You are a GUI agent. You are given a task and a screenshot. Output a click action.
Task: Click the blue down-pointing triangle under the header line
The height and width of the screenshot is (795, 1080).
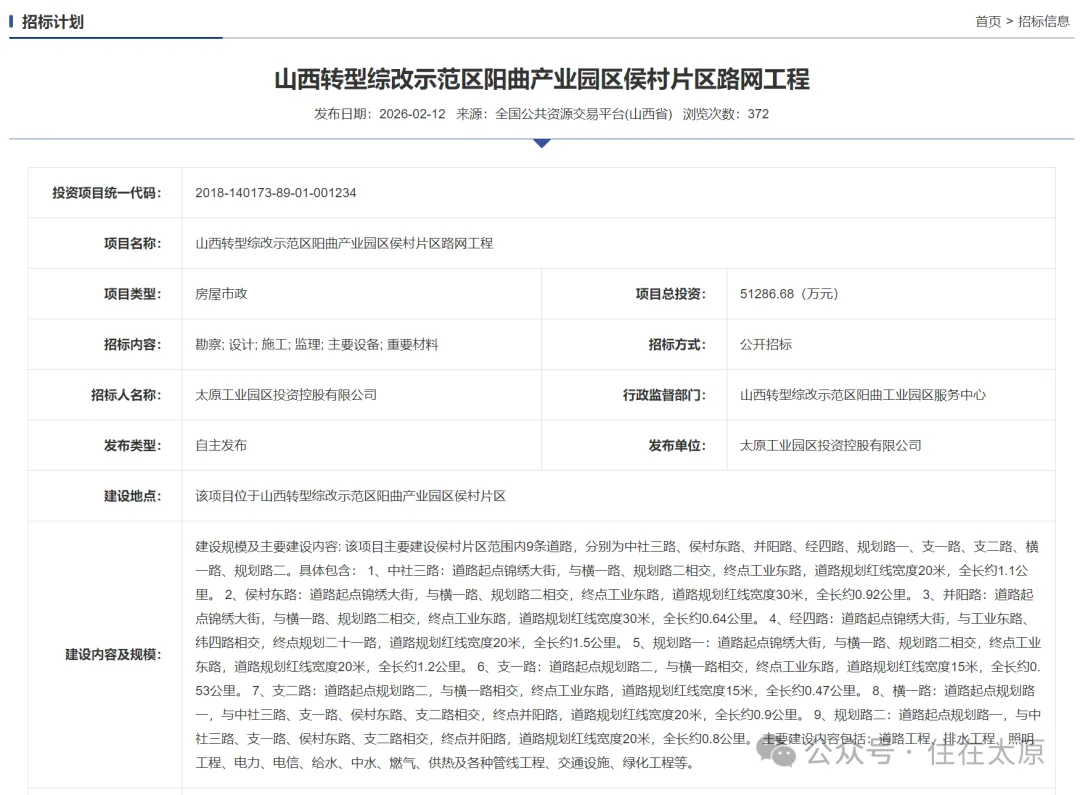[542, 143]
